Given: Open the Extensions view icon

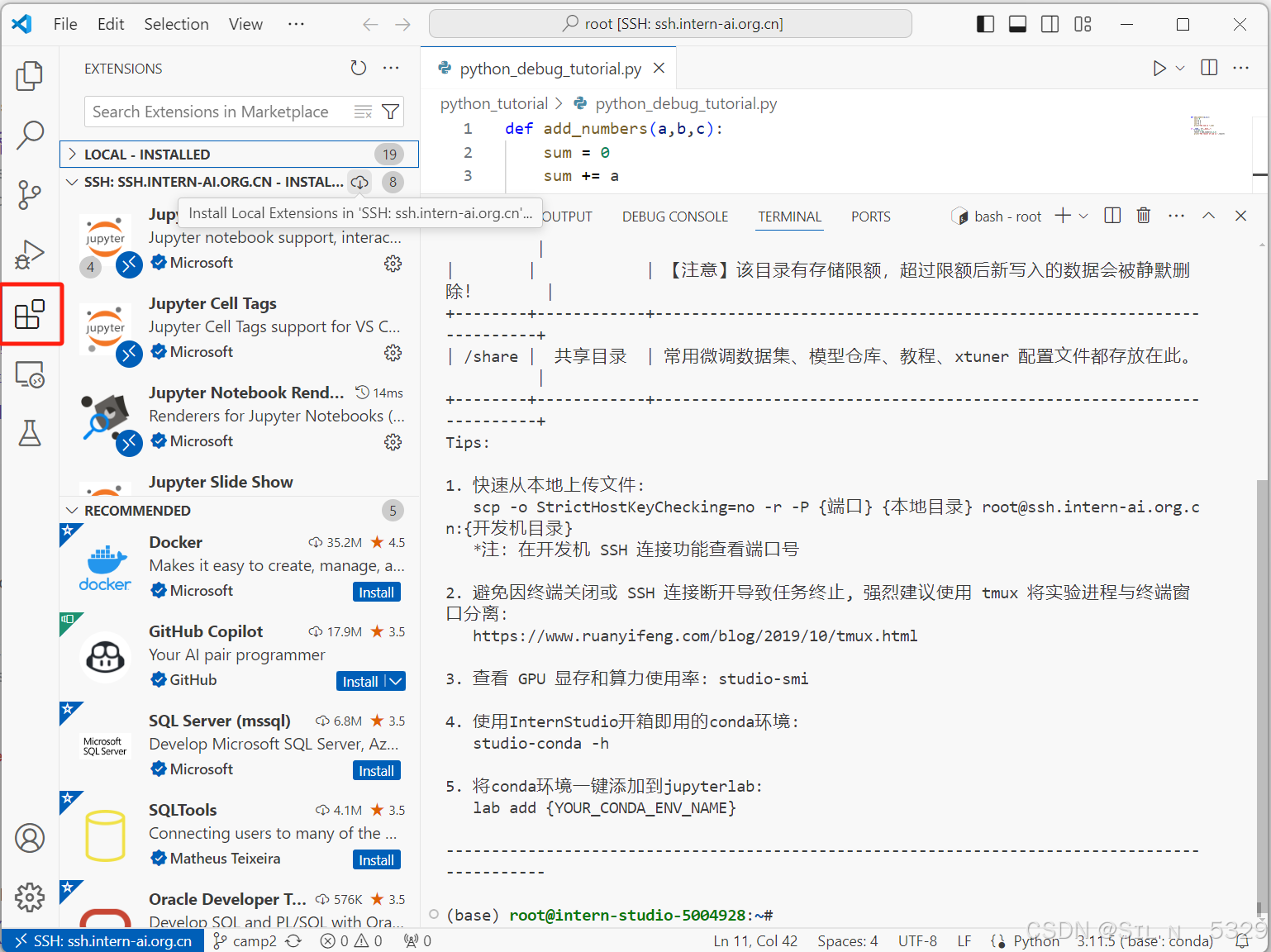Looking at the screenshot, I should tap(30, 314).
